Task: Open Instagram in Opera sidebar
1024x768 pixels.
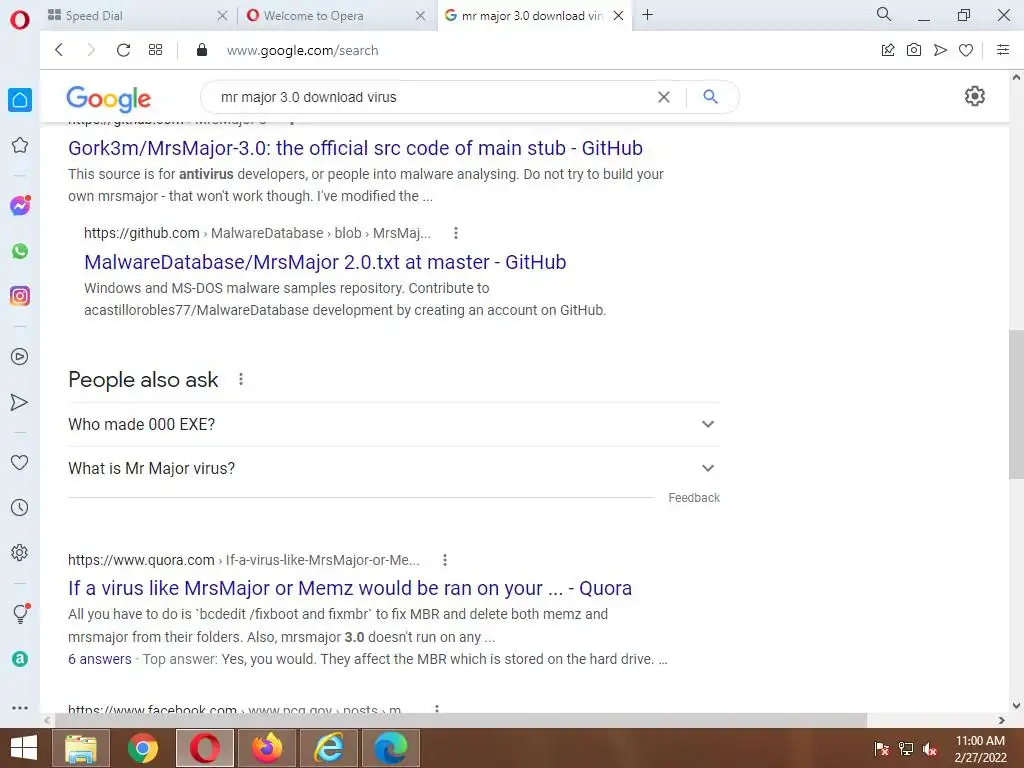Action: coord(20,296)
